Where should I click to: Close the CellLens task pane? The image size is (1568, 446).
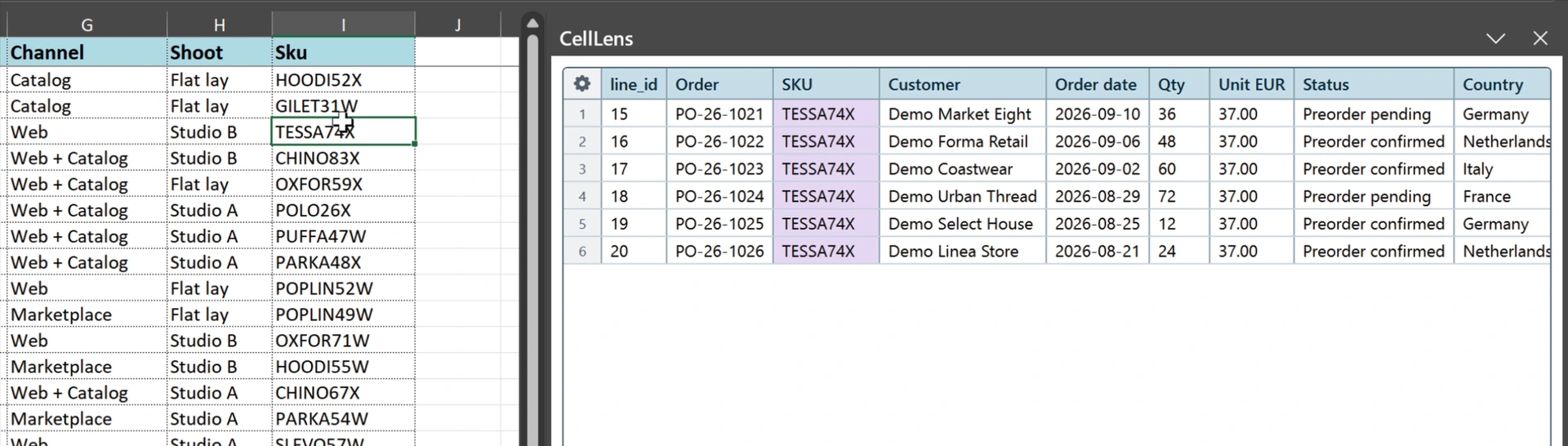[x=1540, y=38]
